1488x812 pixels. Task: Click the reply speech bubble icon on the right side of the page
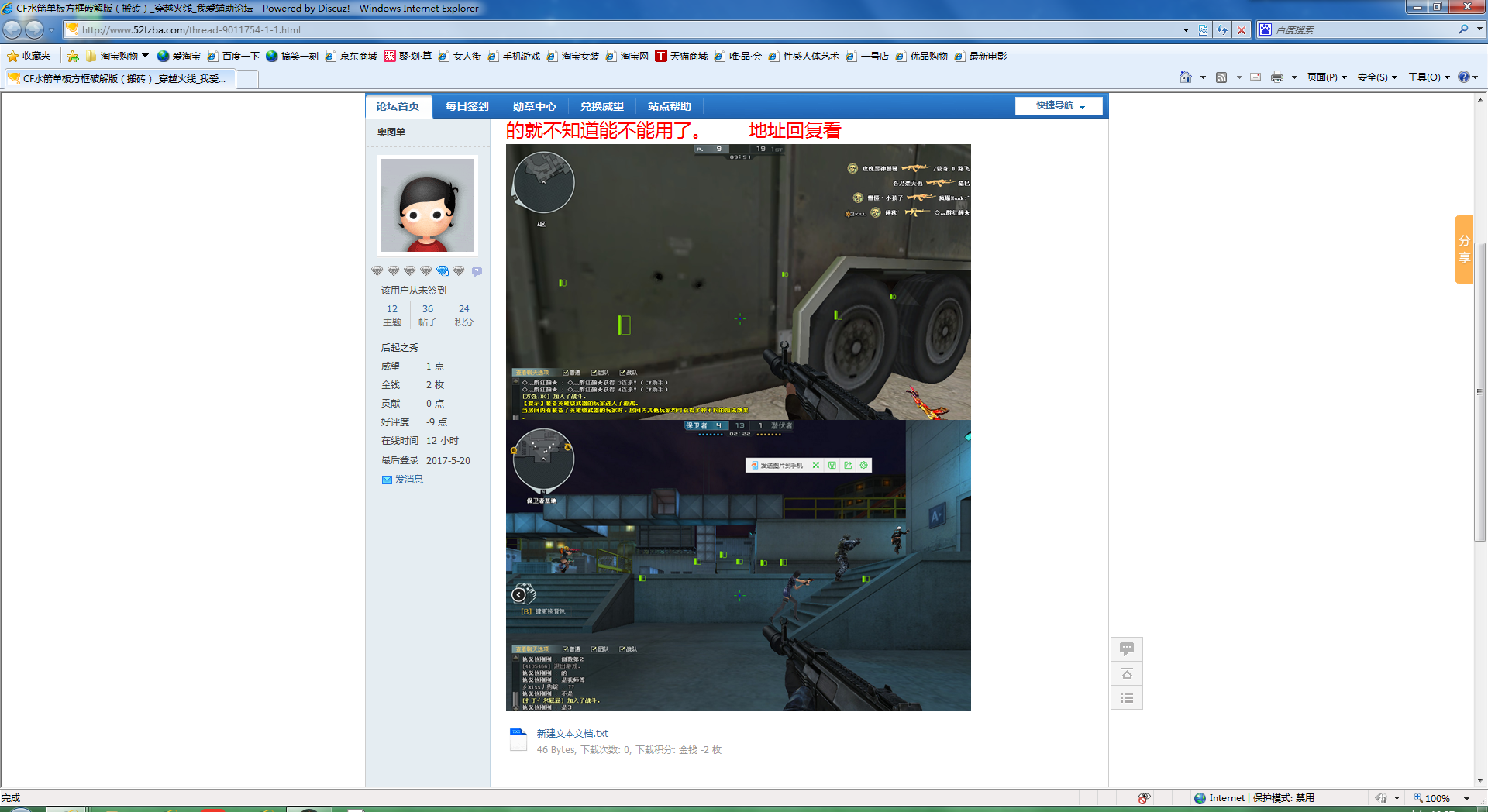(1127, 649)
